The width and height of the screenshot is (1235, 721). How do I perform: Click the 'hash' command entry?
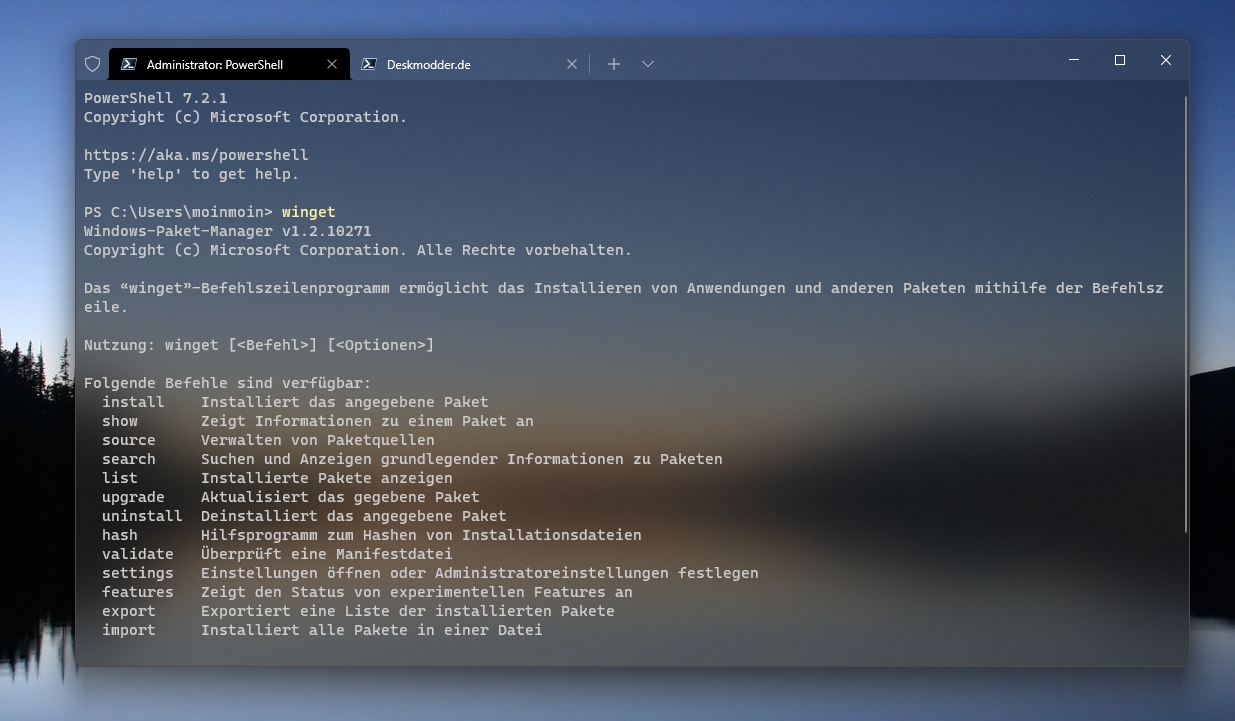click(120, 536)
